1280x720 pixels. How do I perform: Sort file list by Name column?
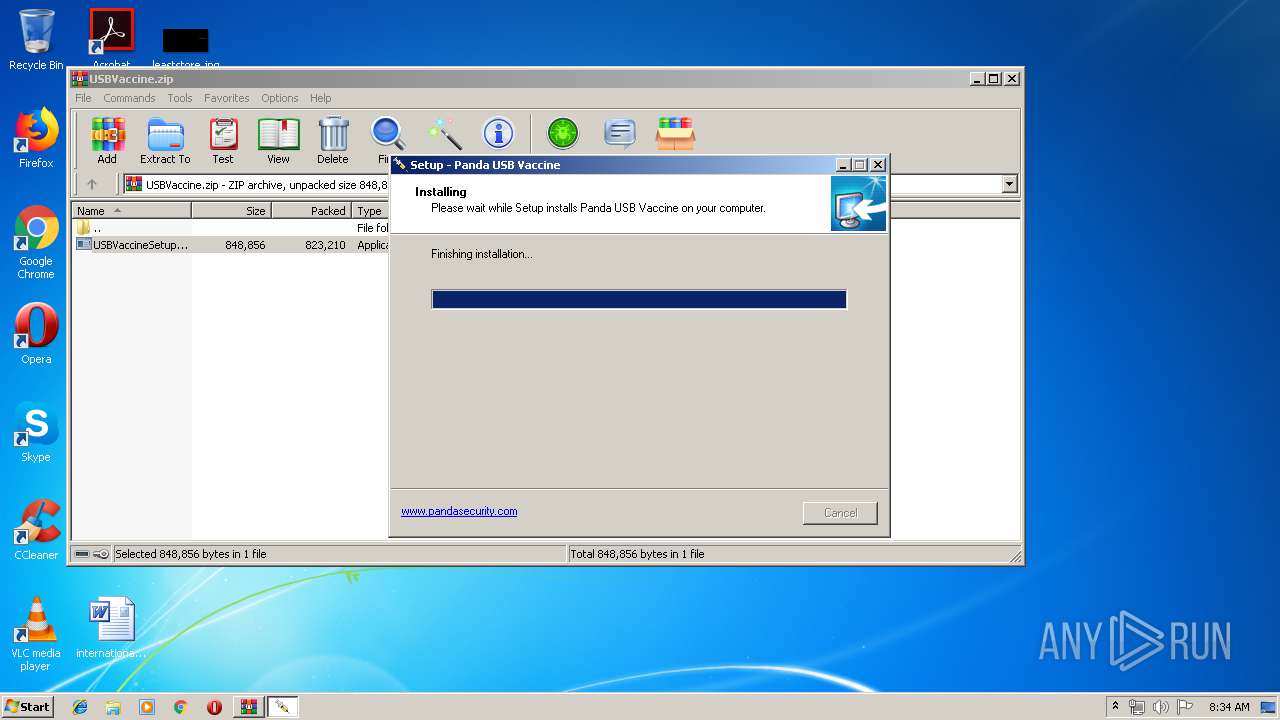132,210
